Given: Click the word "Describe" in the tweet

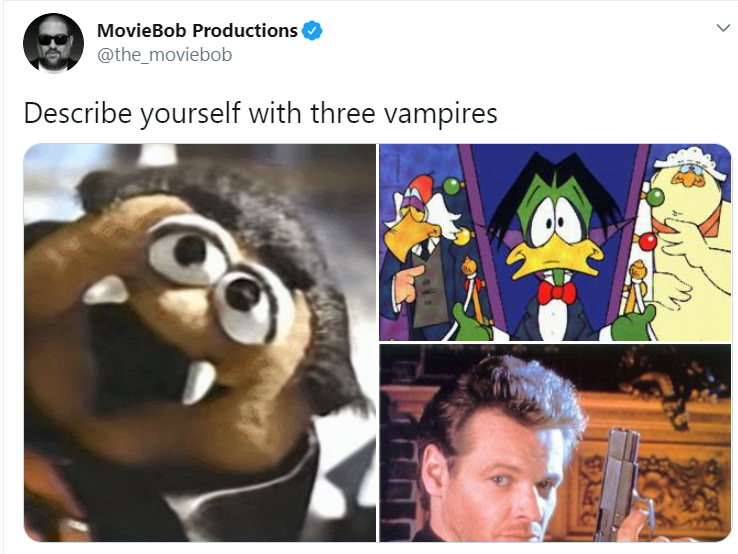Looking at the screenshot, I should point(78,113).
